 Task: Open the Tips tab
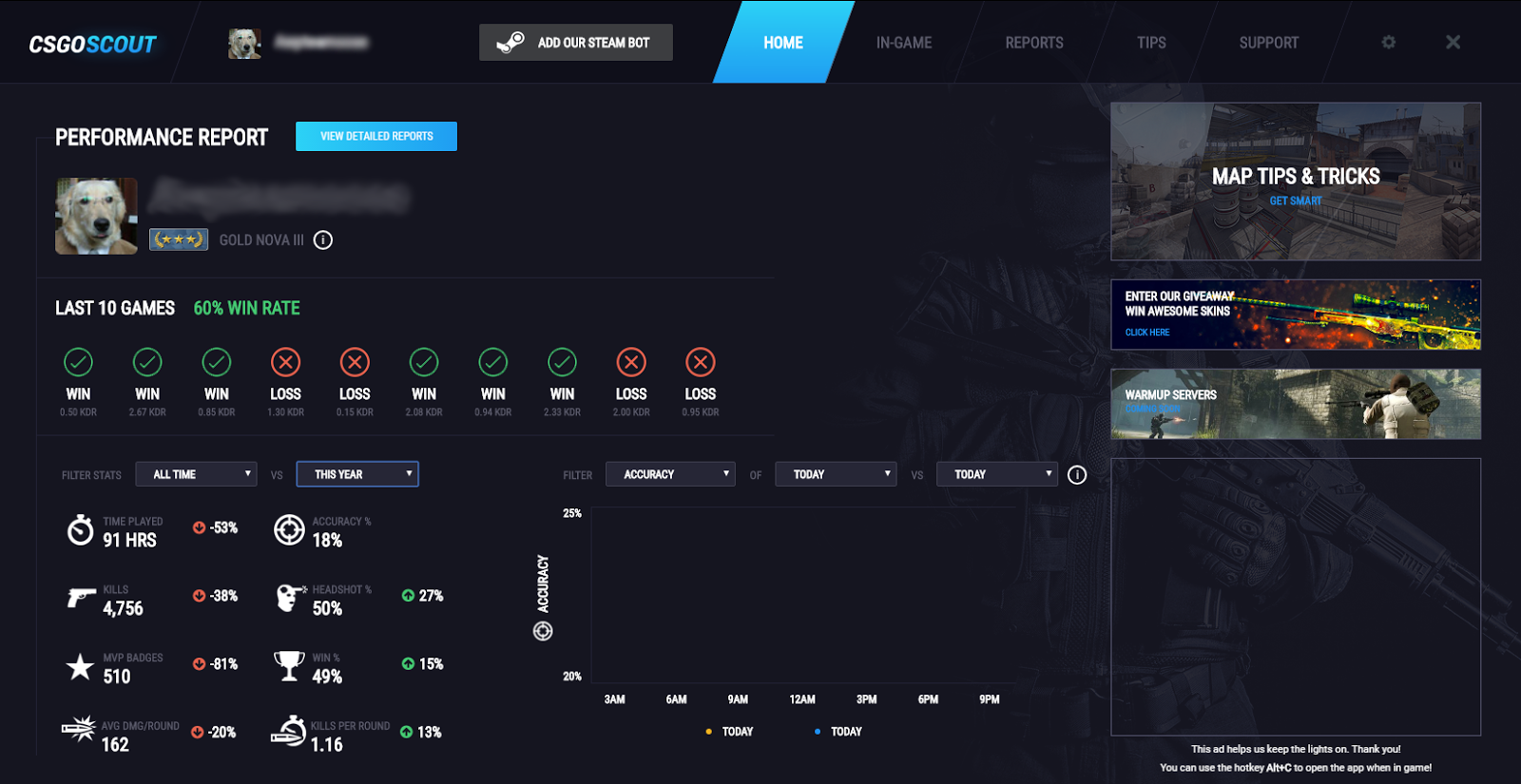coord(1151,43)
